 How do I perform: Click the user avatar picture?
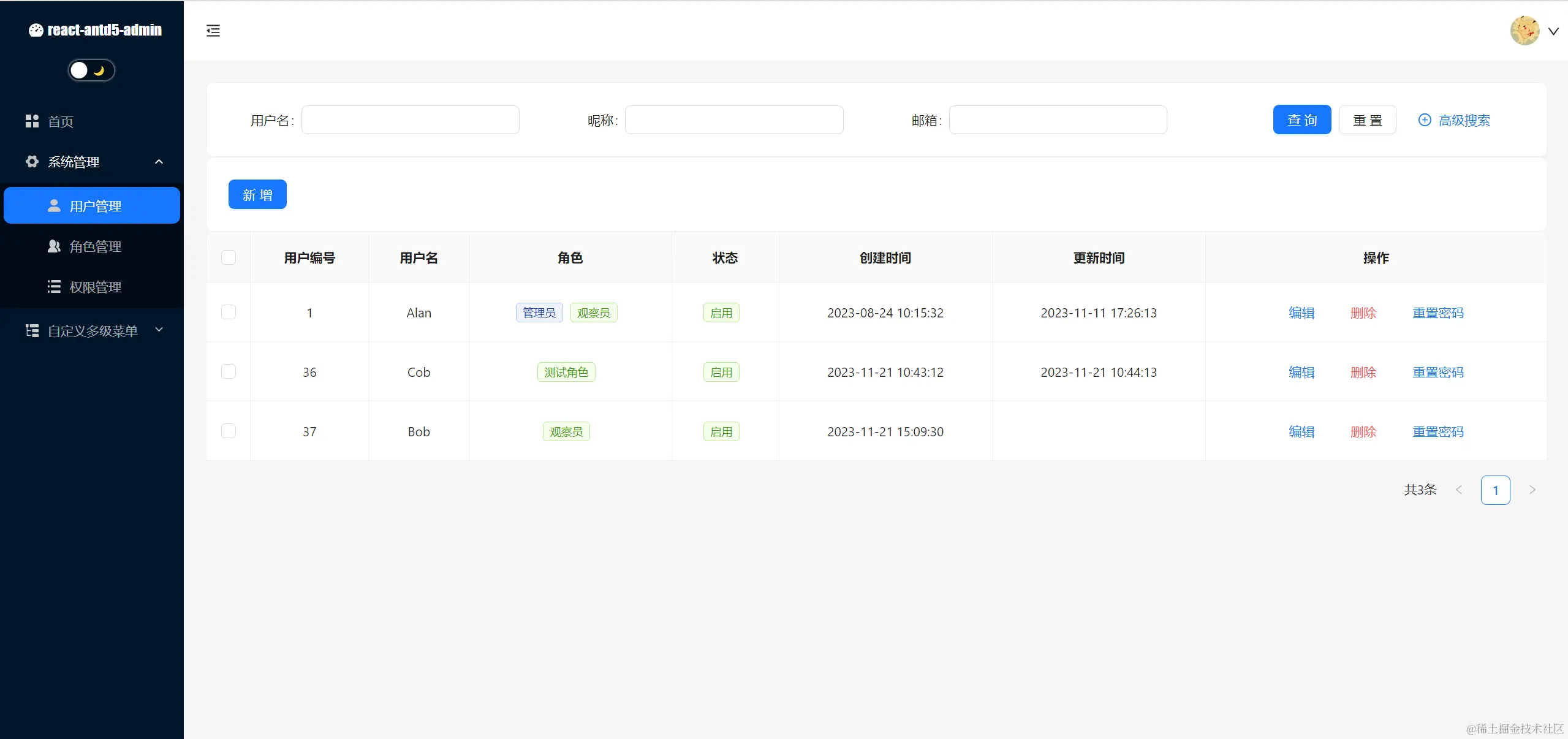[x=1524, y=31]
